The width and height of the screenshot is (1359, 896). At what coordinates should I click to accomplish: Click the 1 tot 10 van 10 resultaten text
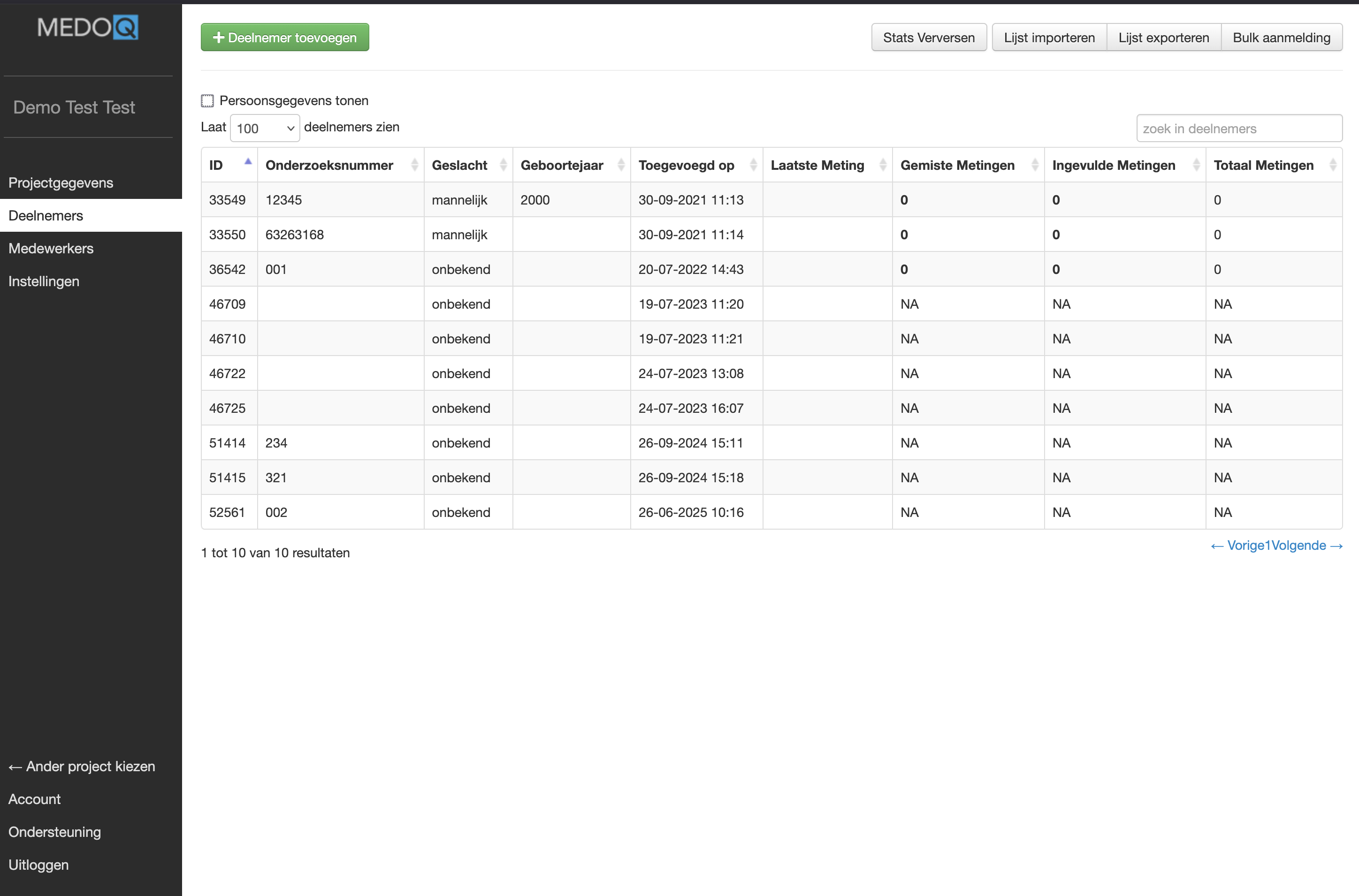coord(275,553)
